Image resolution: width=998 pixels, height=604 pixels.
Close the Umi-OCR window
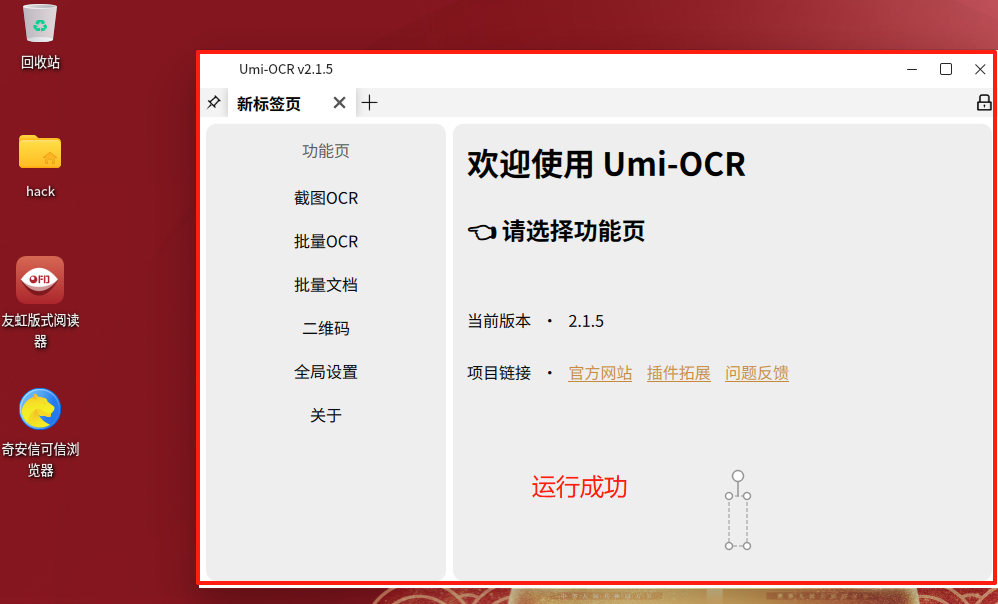point(980,69)
